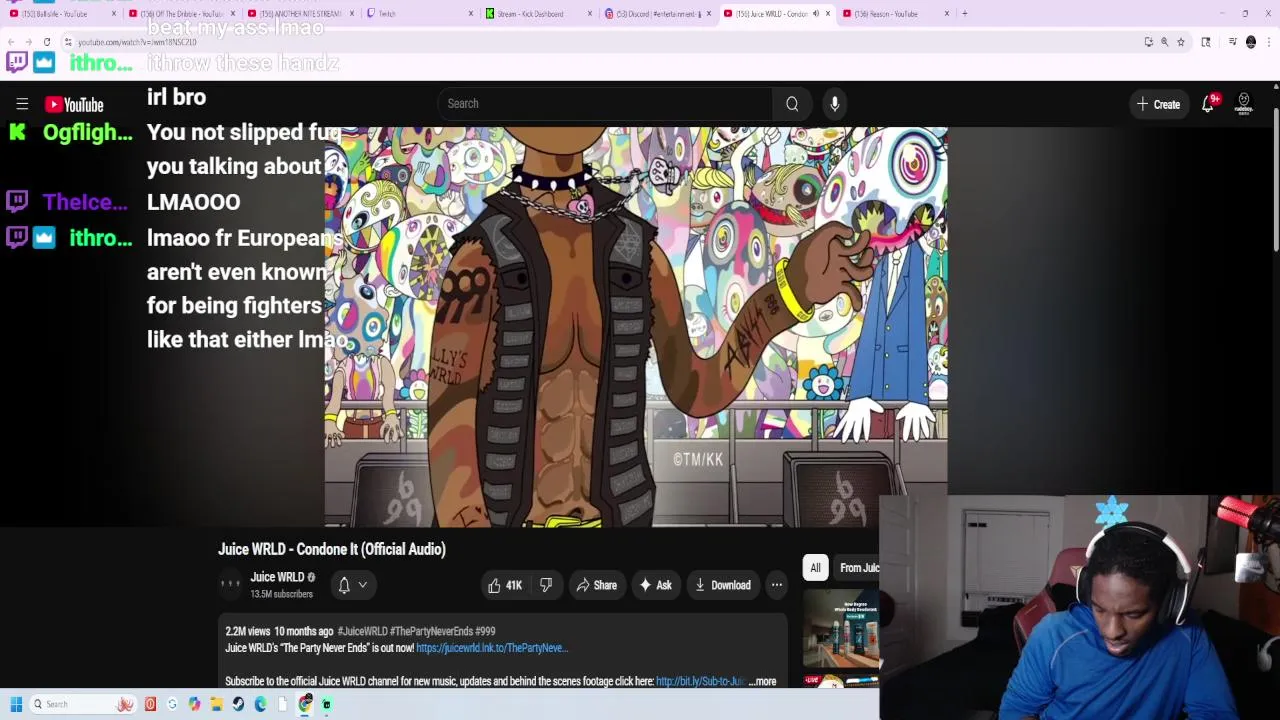Reload the current page
Image resolution: width=1280 pixels, height=720 pixels.
47,42
